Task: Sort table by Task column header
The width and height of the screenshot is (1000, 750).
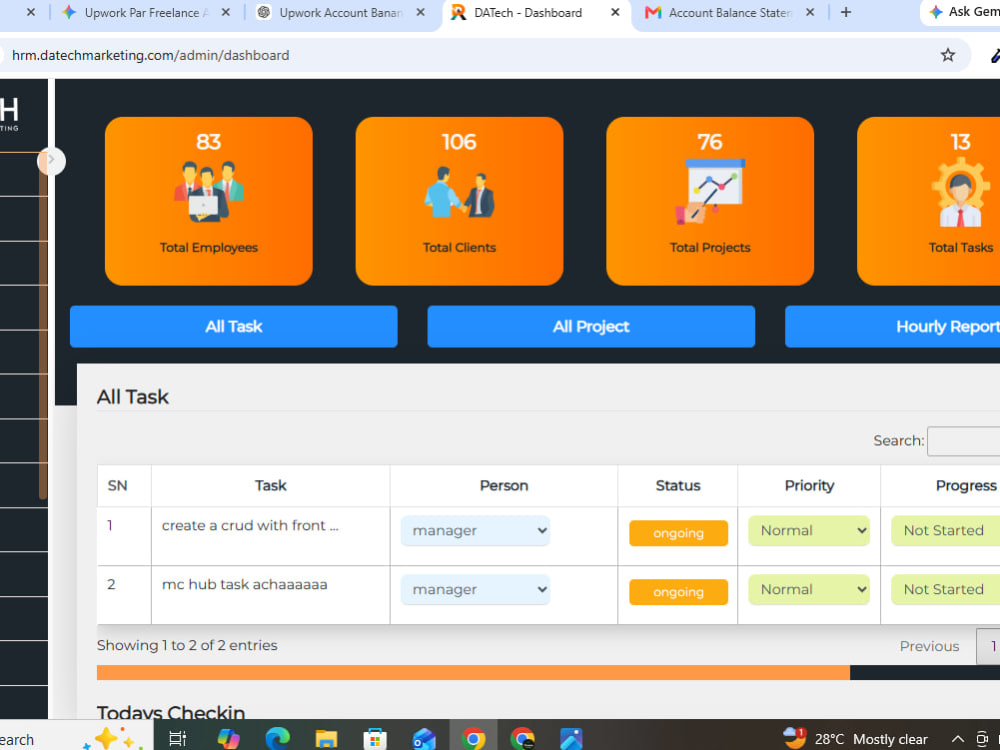Action: coord(270,486)
